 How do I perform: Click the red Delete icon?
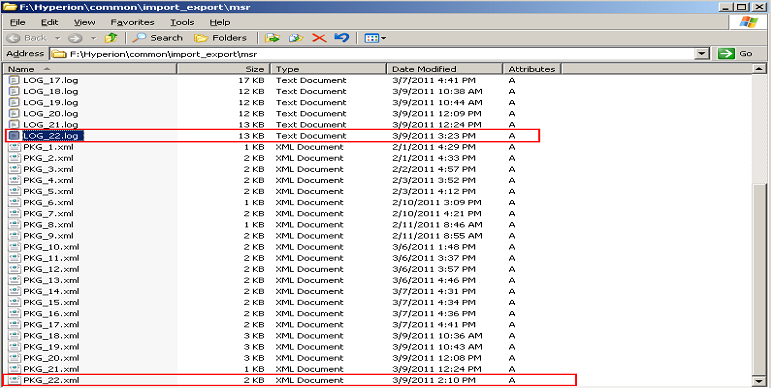click(x=319, y=38)
